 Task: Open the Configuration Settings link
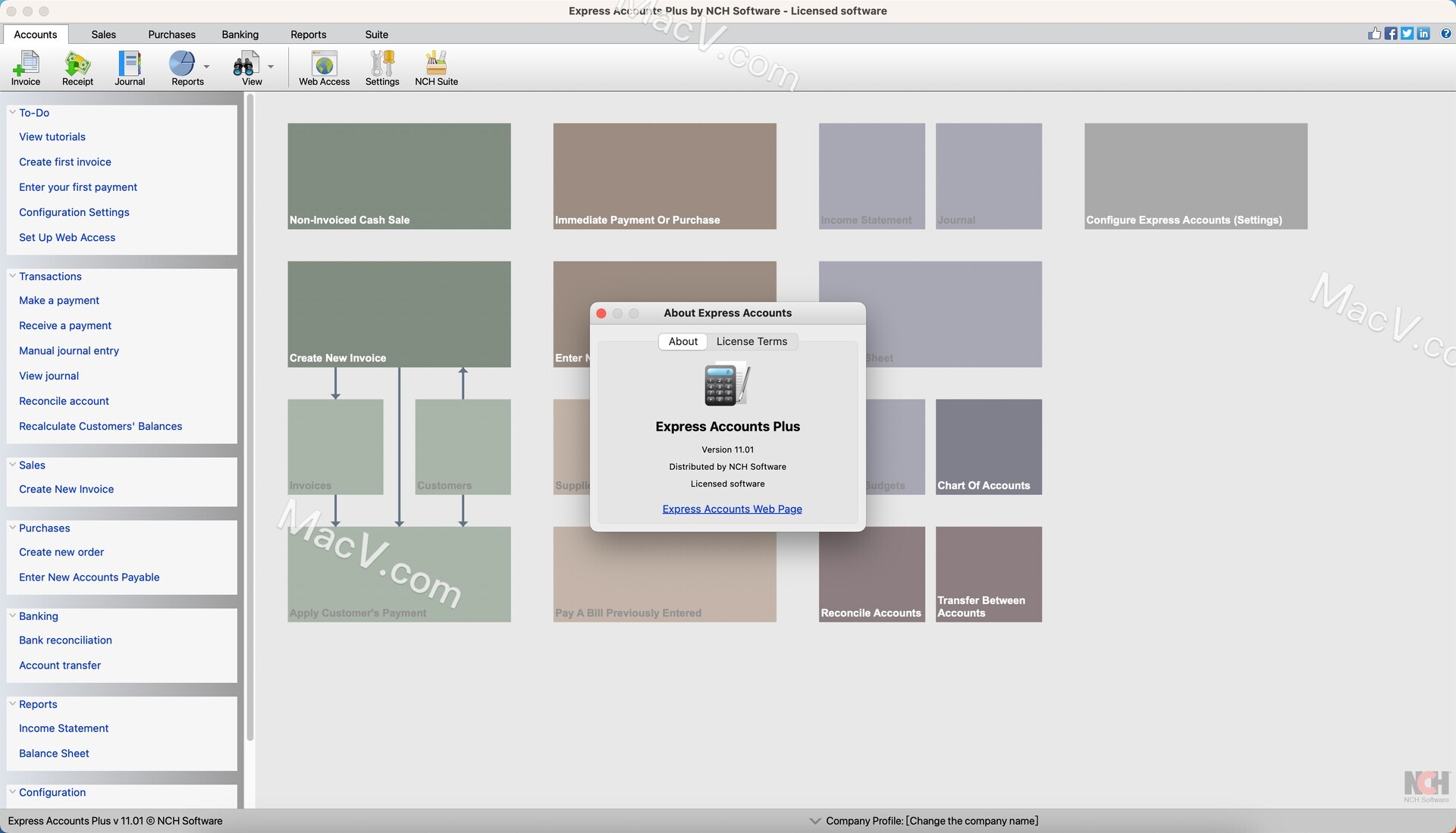[x=74, y=211]
